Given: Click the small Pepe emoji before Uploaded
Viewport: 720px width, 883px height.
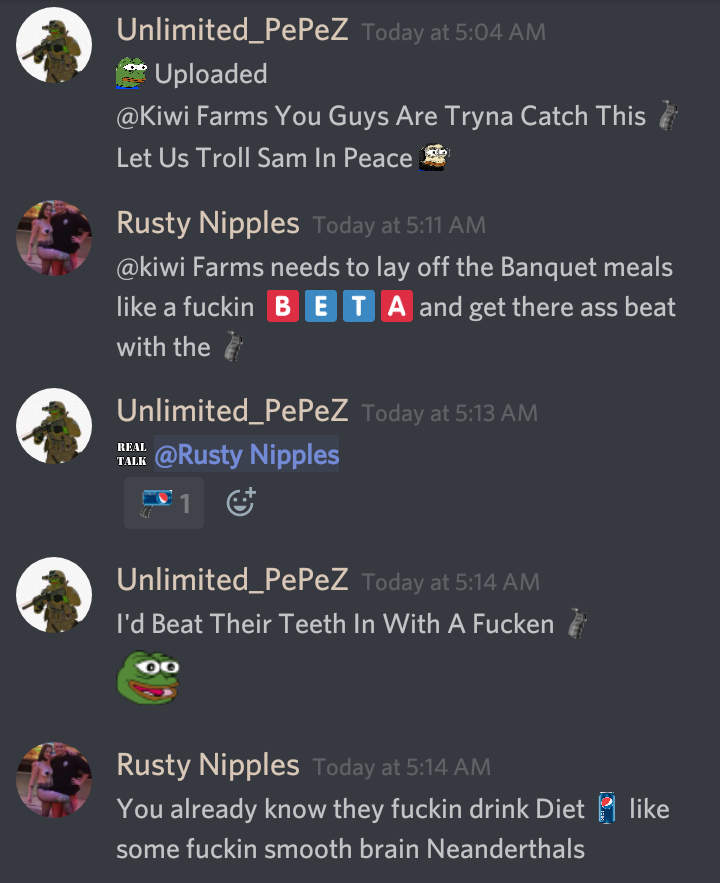Looking at the screenshot, I should coord(132,73).
